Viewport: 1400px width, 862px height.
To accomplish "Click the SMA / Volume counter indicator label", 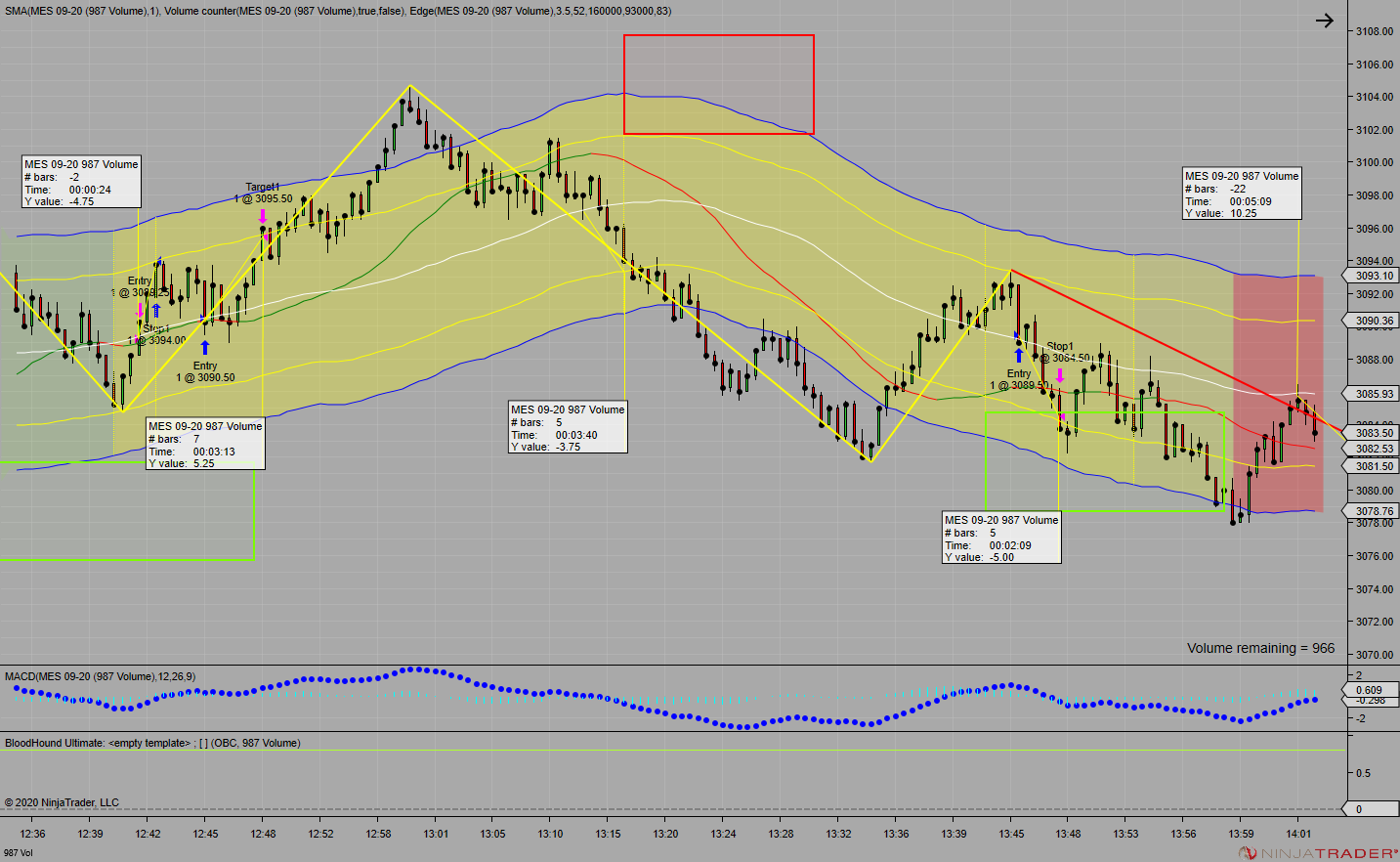I will click(x=338, y=11).
